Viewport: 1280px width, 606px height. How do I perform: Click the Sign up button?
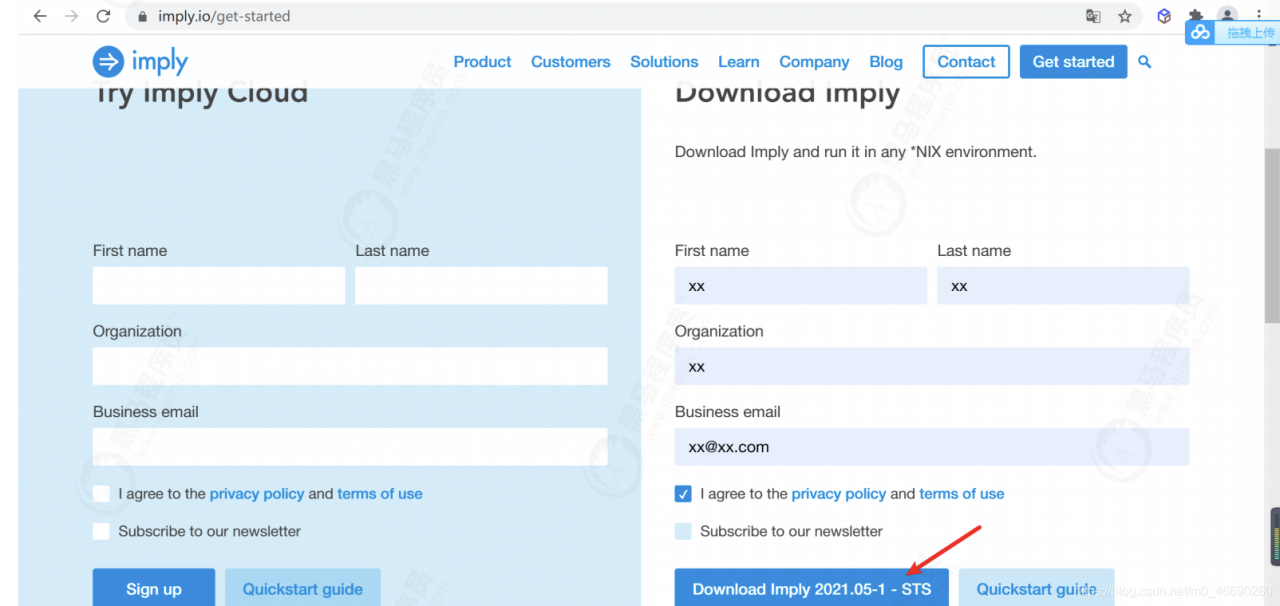click(154, 588)
